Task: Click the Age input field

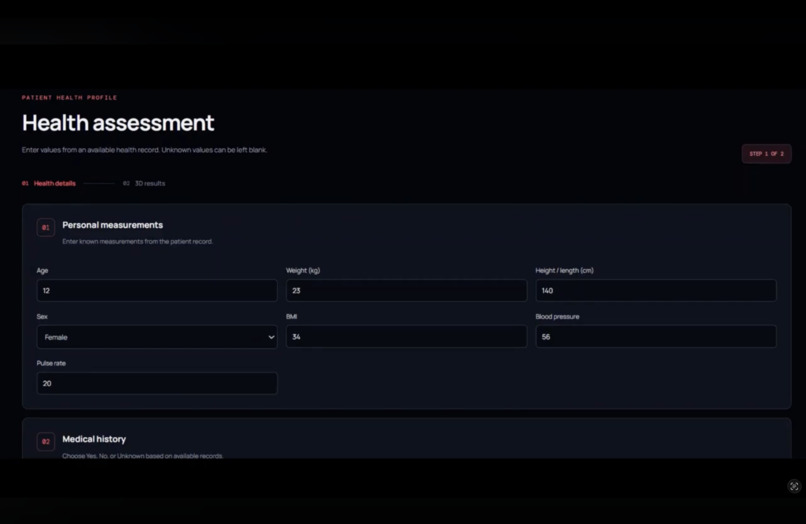Action: tap(157, 291)
